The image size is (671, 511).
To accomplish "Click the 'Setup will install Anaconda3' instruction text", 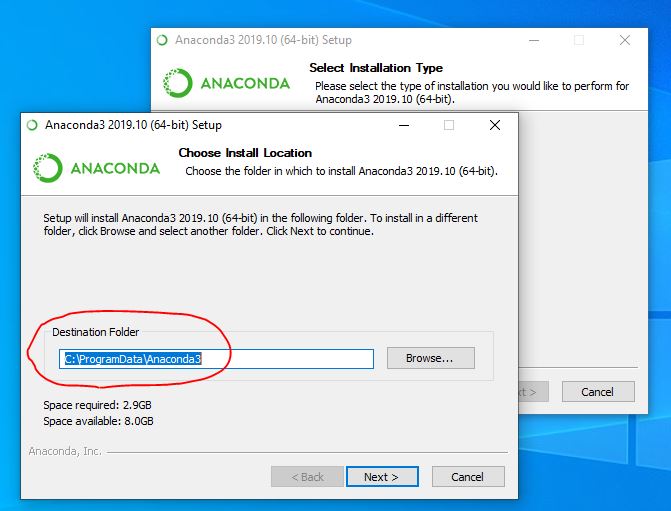I will click(x=260, y=224).
